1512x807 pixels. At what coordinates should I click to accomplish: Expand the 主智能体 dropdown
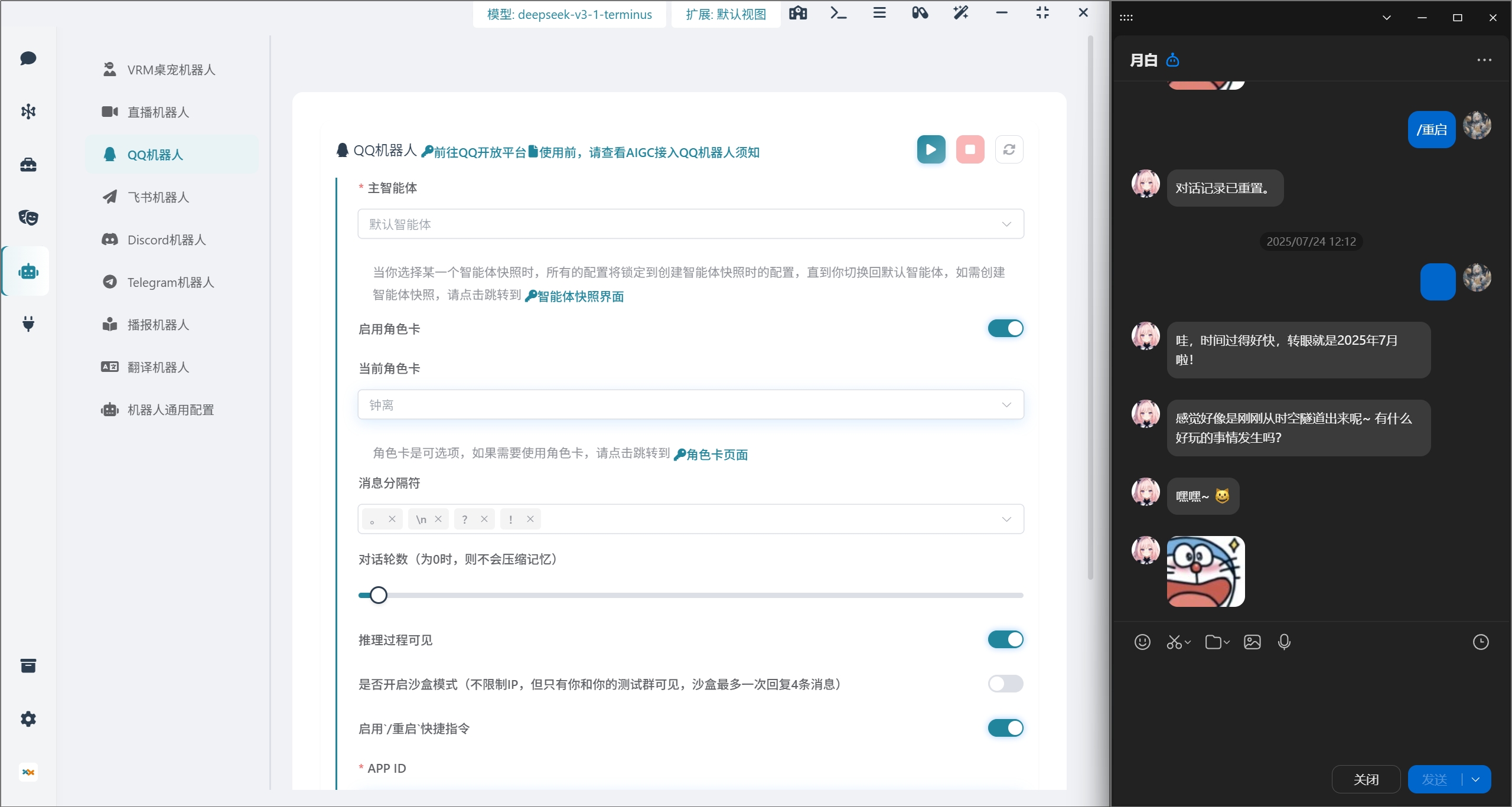pos(690,224)
